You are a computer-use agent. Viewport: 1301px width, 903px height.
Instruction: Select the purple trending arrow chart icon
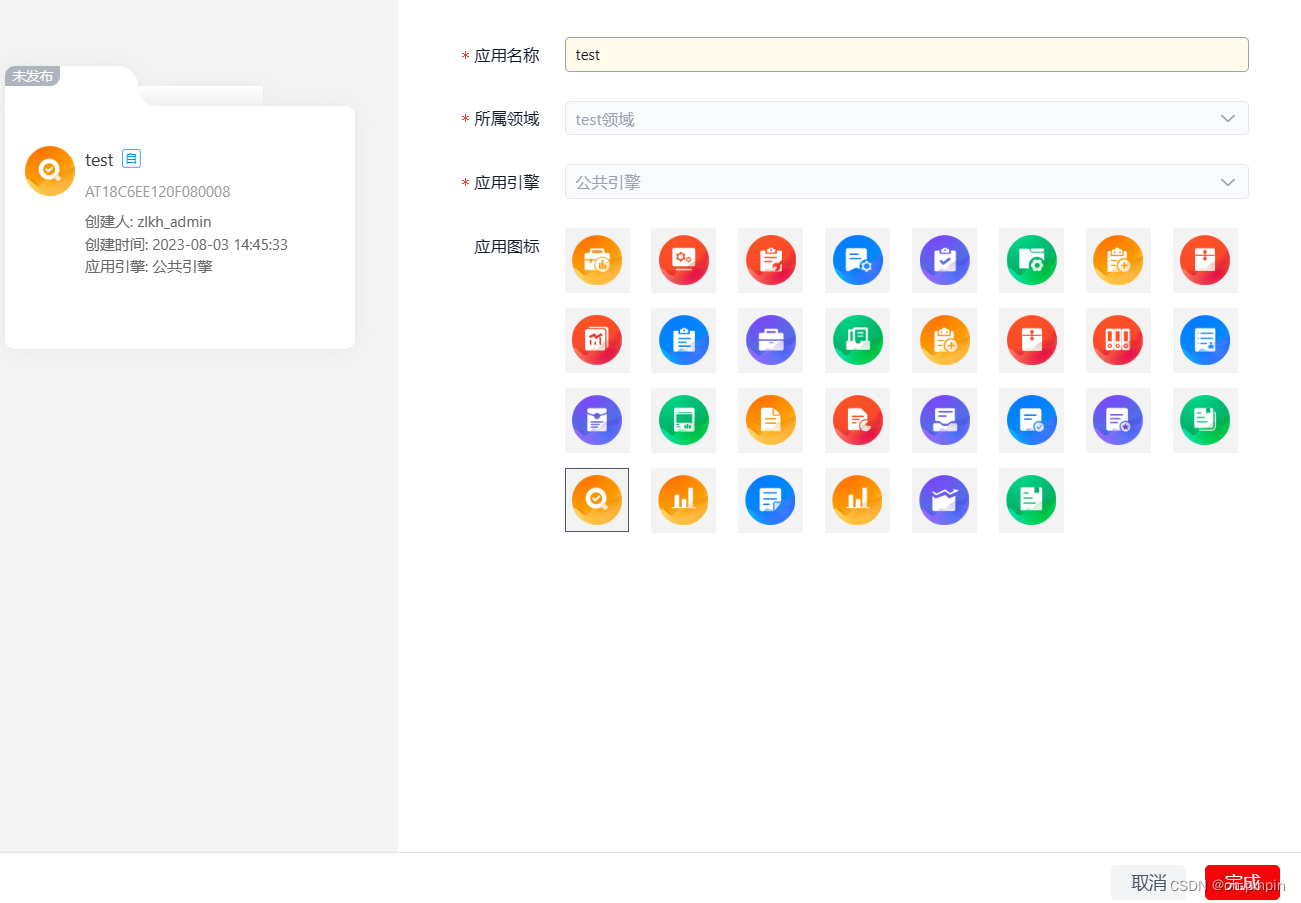click(x=944, y=500)
